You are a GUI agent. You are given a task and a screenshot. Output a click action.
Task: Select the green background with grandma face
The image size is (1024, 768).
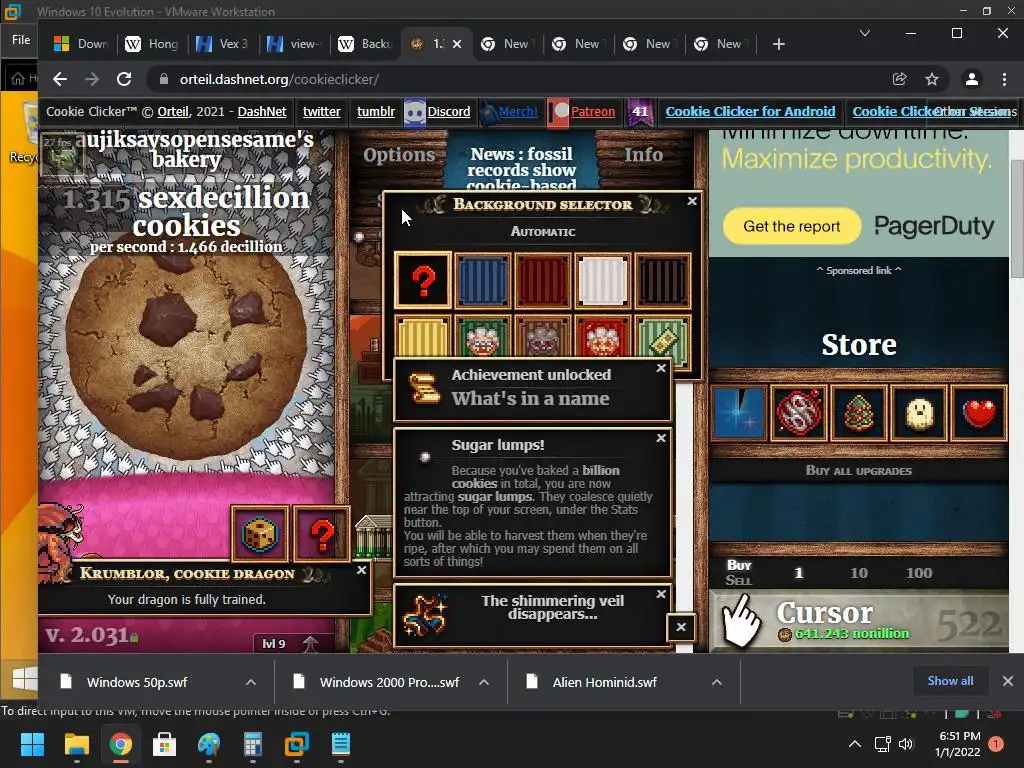point(483,337)
